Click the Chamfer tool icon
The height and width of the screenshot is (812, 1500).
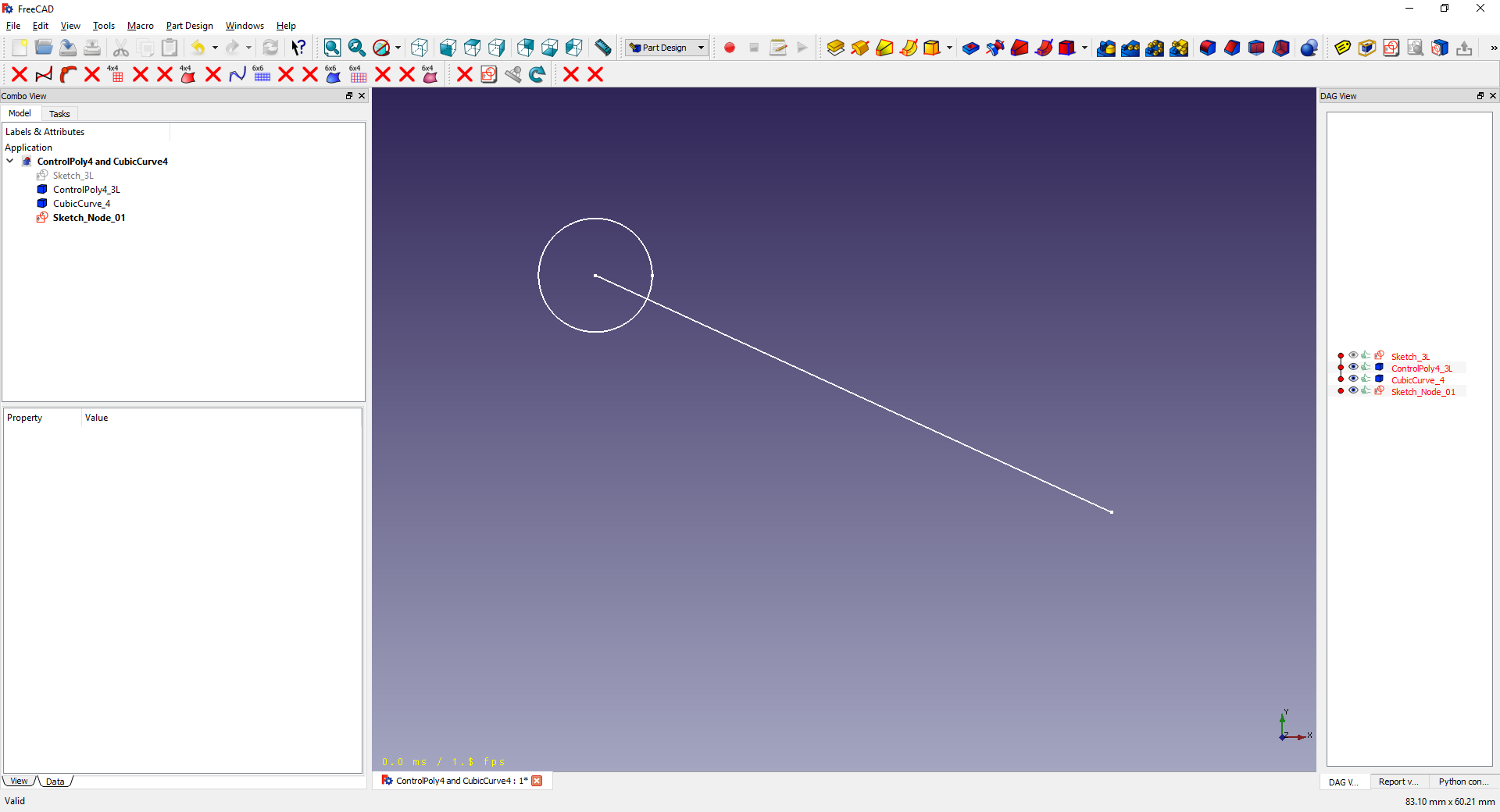(1231, 48)
